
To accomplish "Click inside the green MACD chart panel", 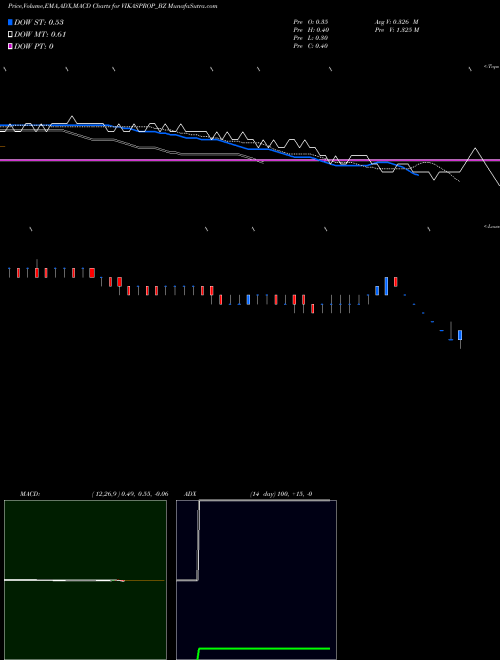I will pyautogui.click(x=85, y=580).
